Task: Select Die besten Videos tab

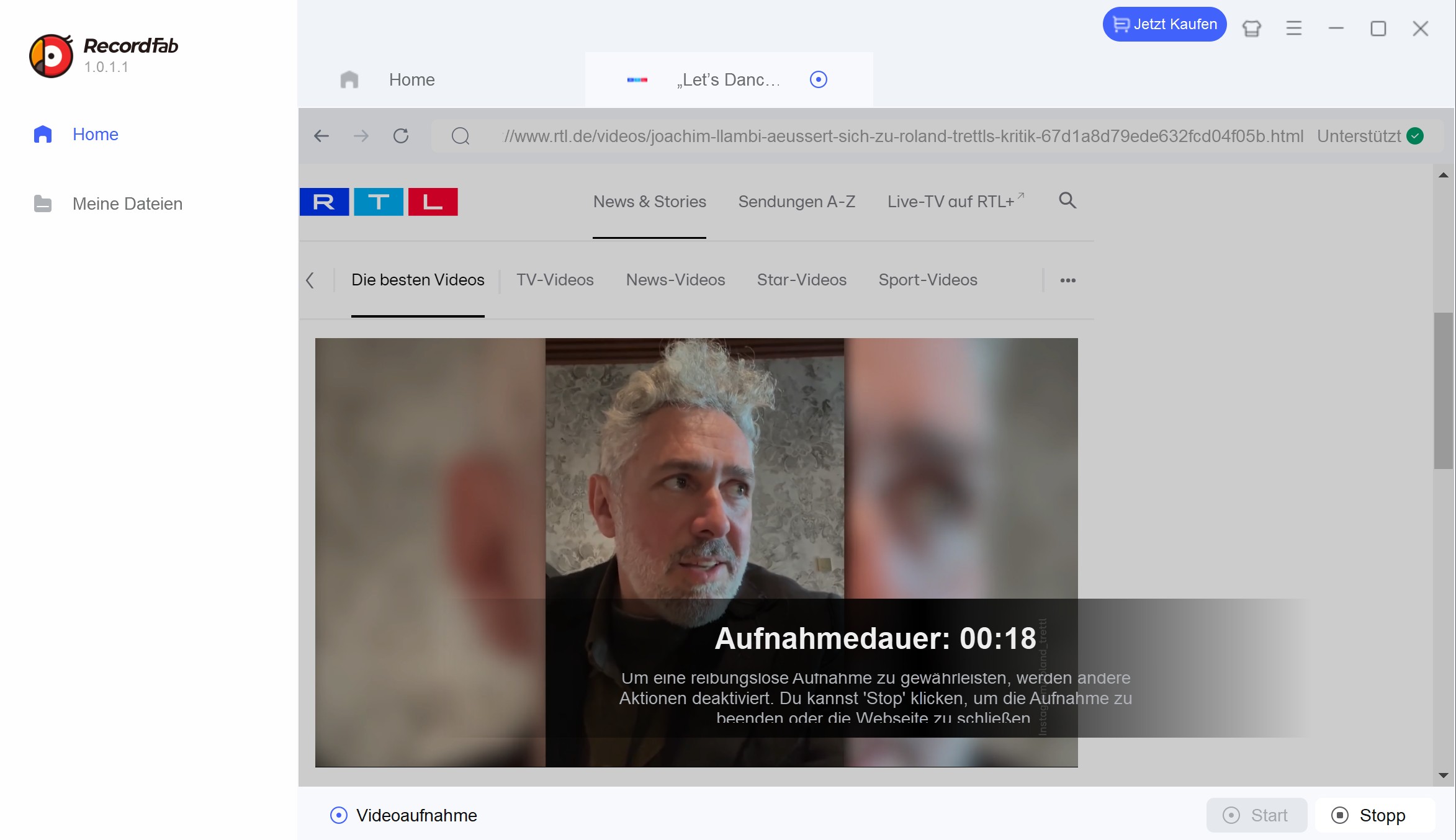Action: tap(418, 280)
